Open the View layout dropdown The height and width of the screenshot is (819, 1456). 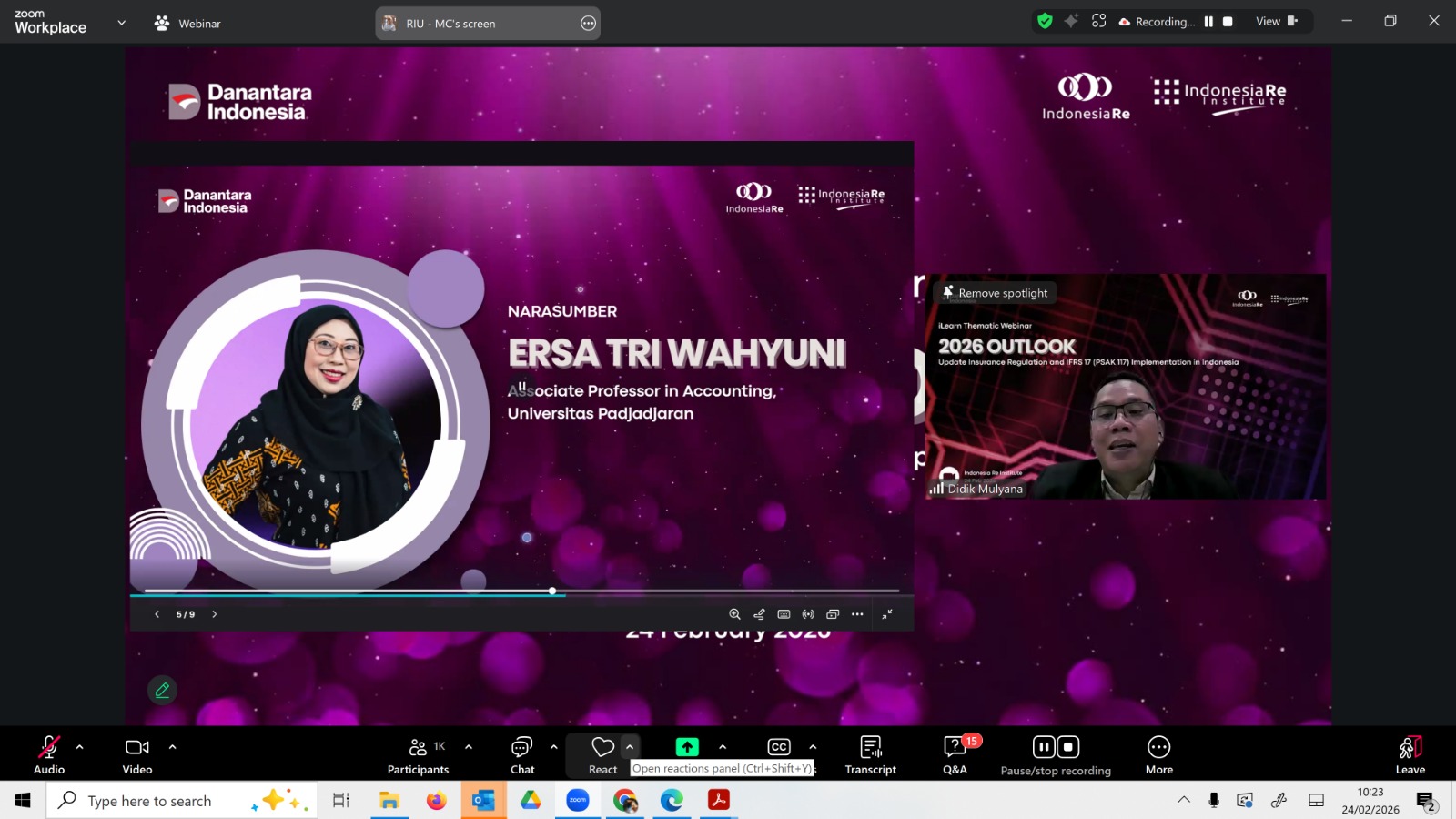[1277, 22]
